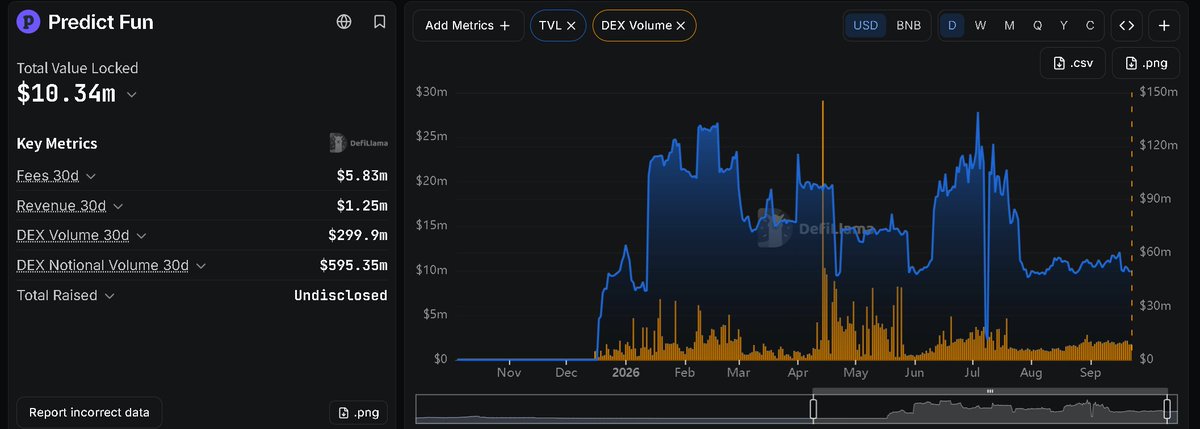Viewport: 1200px width, 429px height.
Task: Click the tall orange April volume spike
Action: tap(822, 230)
